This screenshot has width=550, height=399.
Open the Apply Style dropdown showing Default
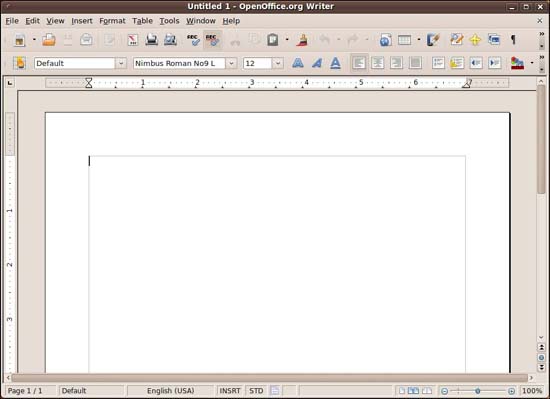[121, 63]
